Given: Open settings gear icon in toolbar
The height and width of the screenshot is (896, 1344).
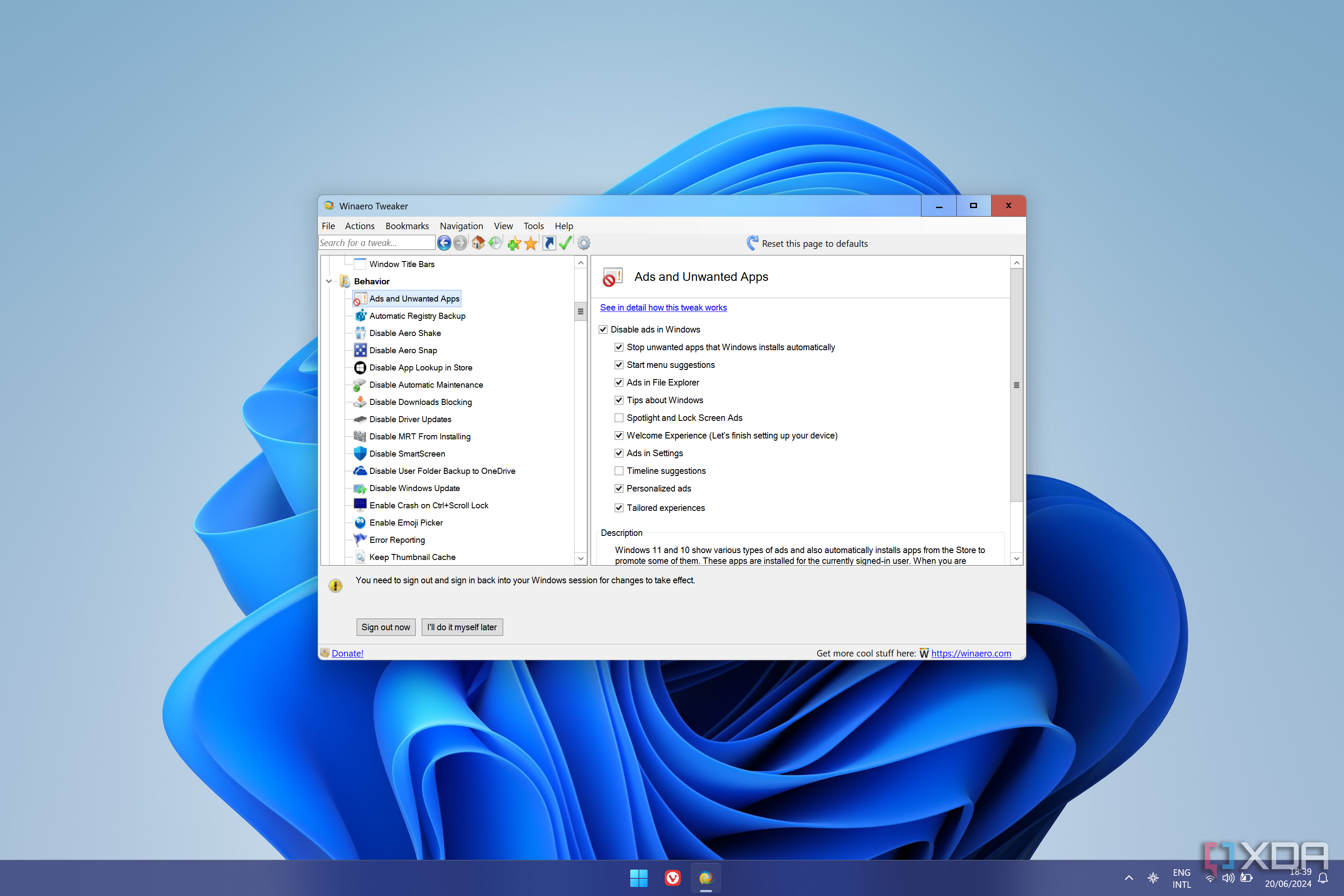Looking at the screenshot, I should pos(583,243).
